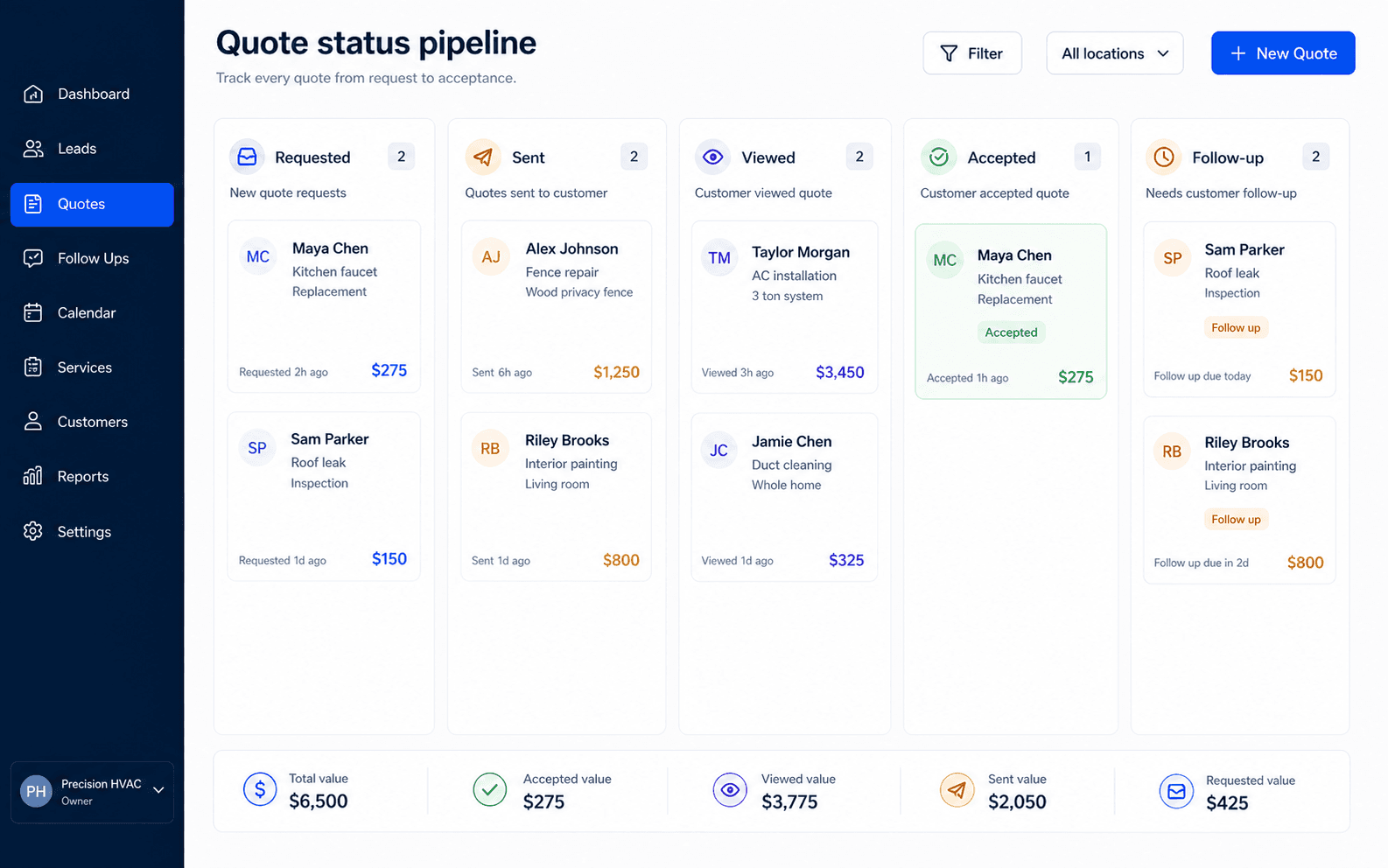The height and width of the screenshot is (868, 1388).
Task: Click 'Follow up due in 2d' text
Action: (1201, 563)
